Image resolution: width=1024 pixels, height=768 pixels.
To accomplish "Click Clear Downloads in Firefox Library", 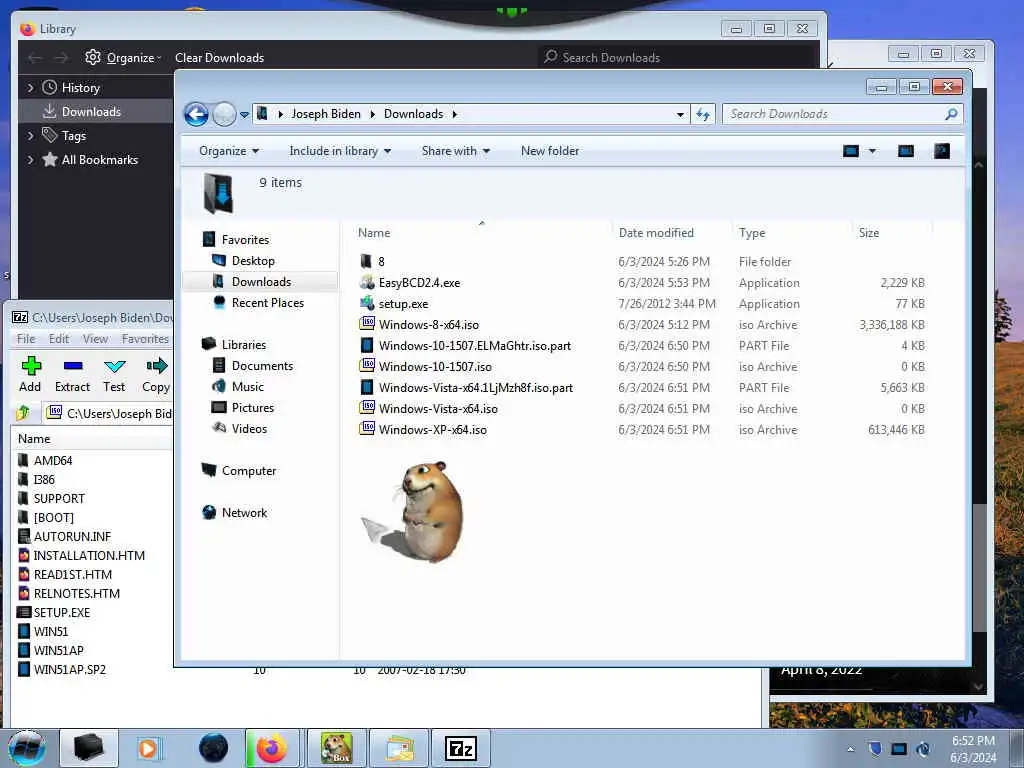I will click(219, 57).
